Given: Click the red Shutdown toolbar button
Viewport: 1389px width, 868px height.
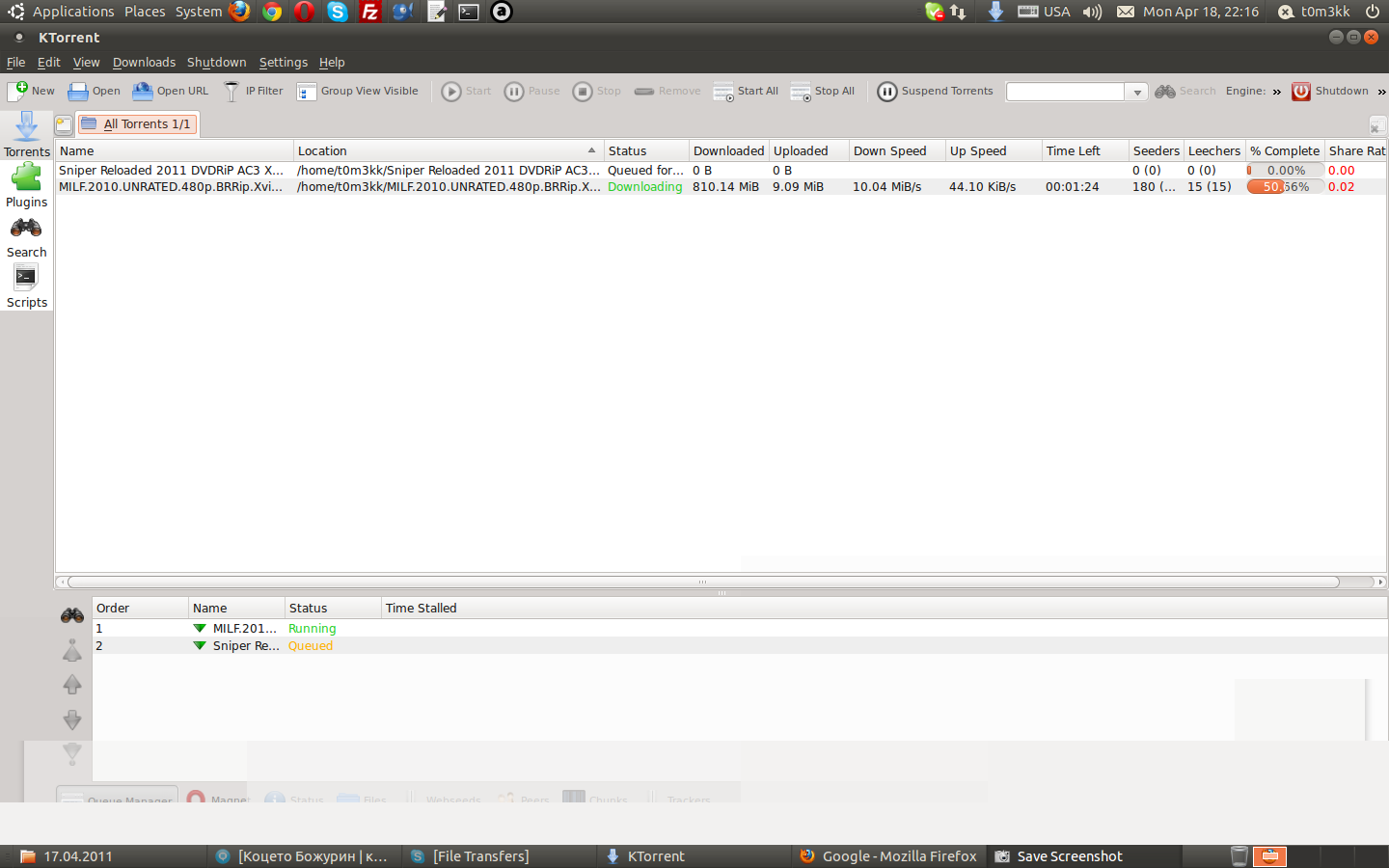Looking at the screenshot, I should tap(1330, 92).
